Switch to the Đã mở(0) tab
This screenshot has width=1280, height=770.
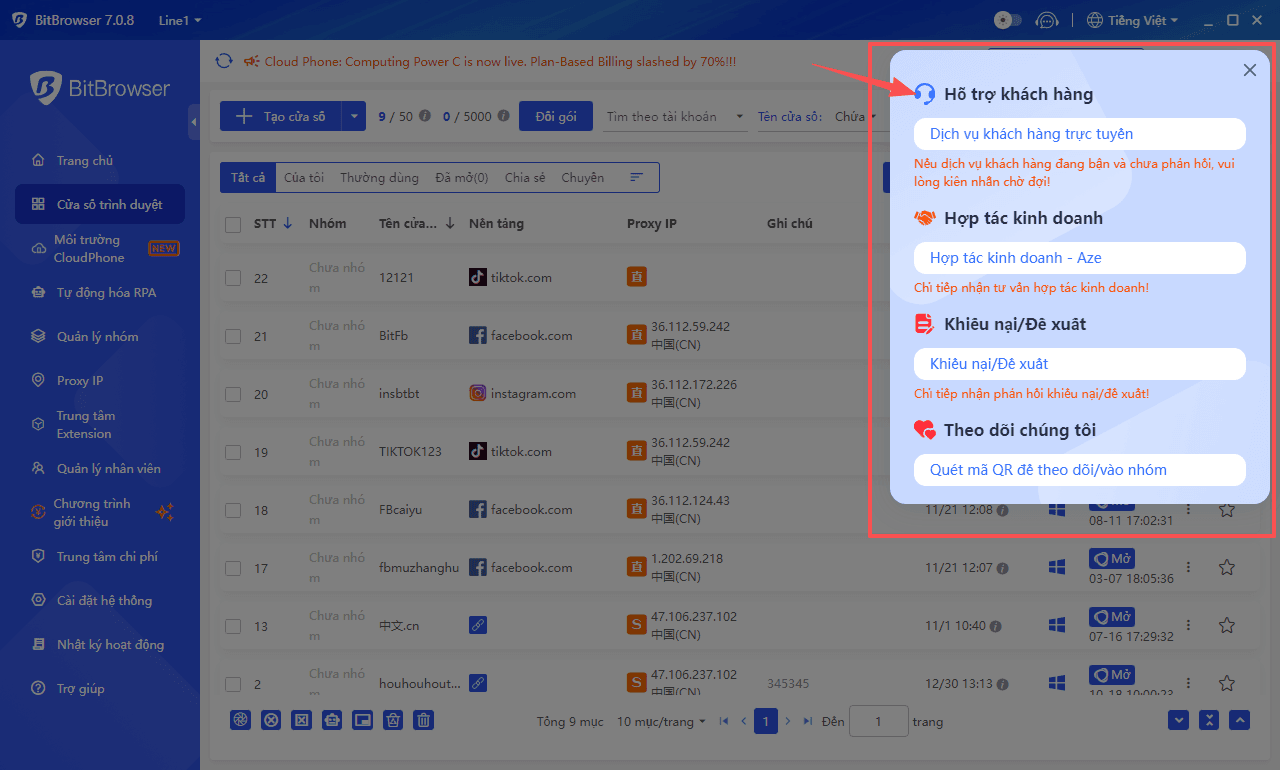(x=461, y=177)
